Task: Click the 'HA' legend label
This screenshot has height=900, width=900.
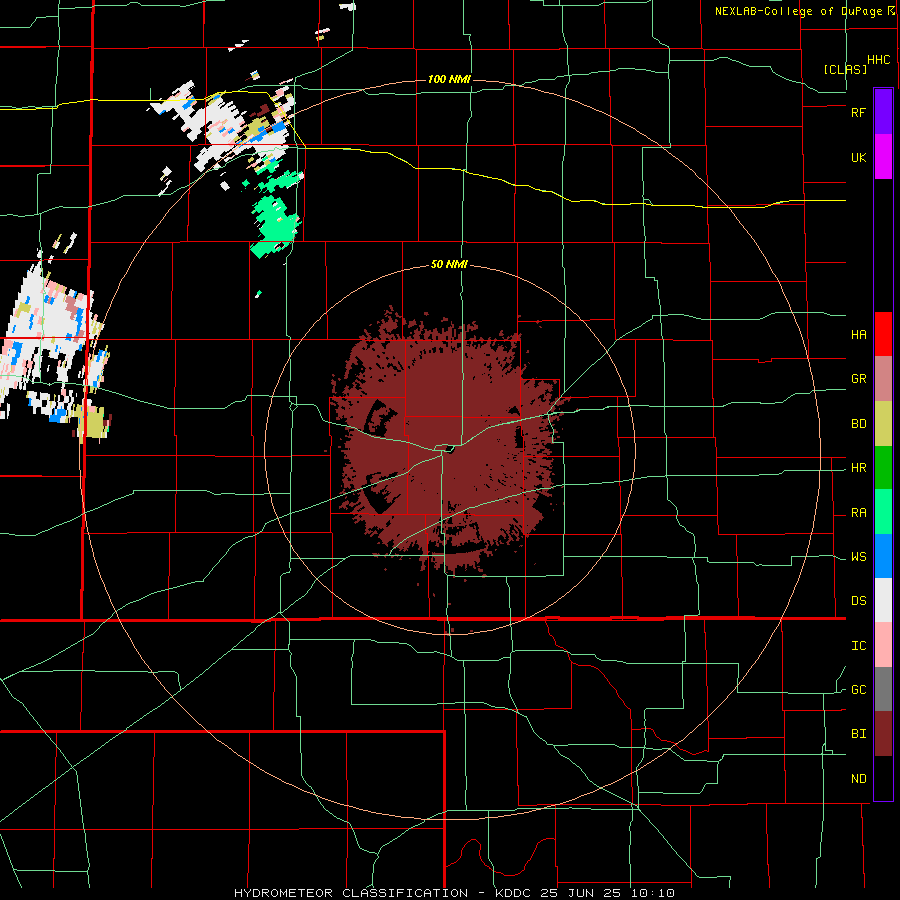Action: pyautogui.click(x=858, y=334)
